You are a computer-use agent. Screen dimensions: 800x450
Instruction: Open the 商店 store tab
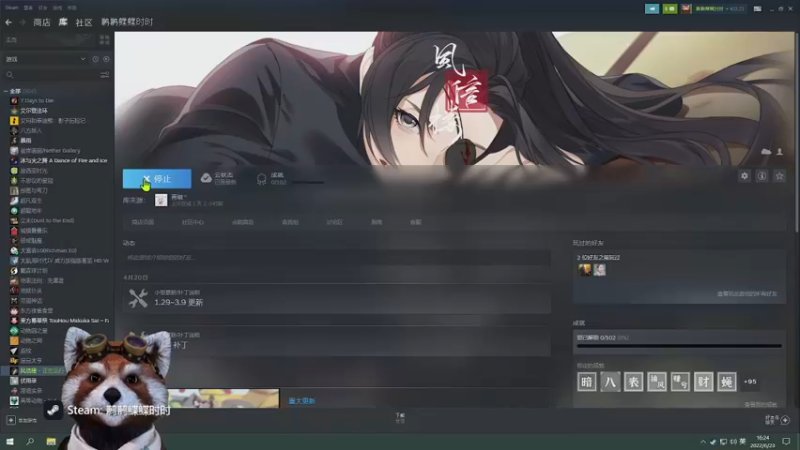tap(42, 22)
